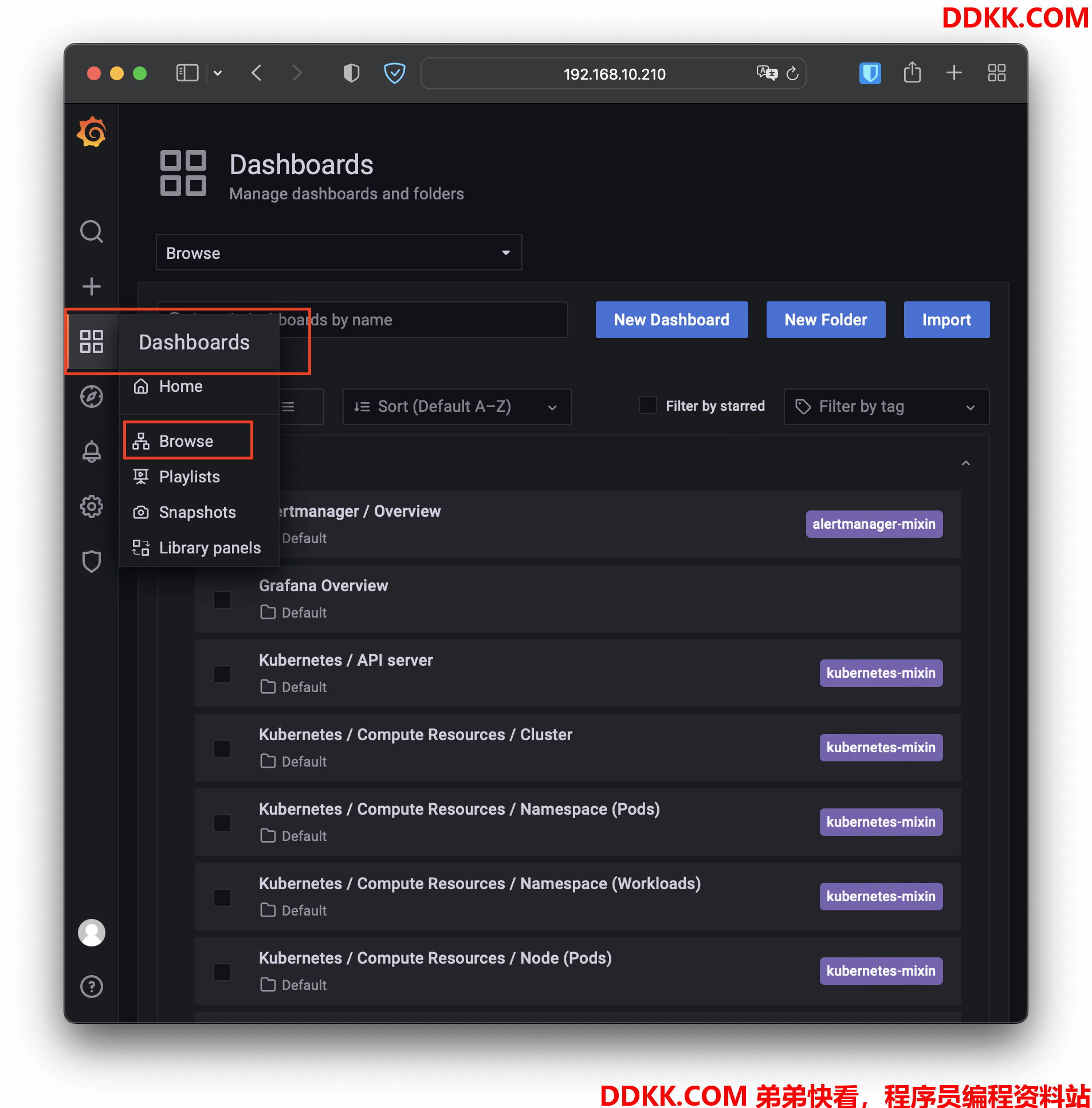Click the New Dashboard button
This screenshot has width=1092, height=1108.
pyautogui.click(x=671, y=320)
